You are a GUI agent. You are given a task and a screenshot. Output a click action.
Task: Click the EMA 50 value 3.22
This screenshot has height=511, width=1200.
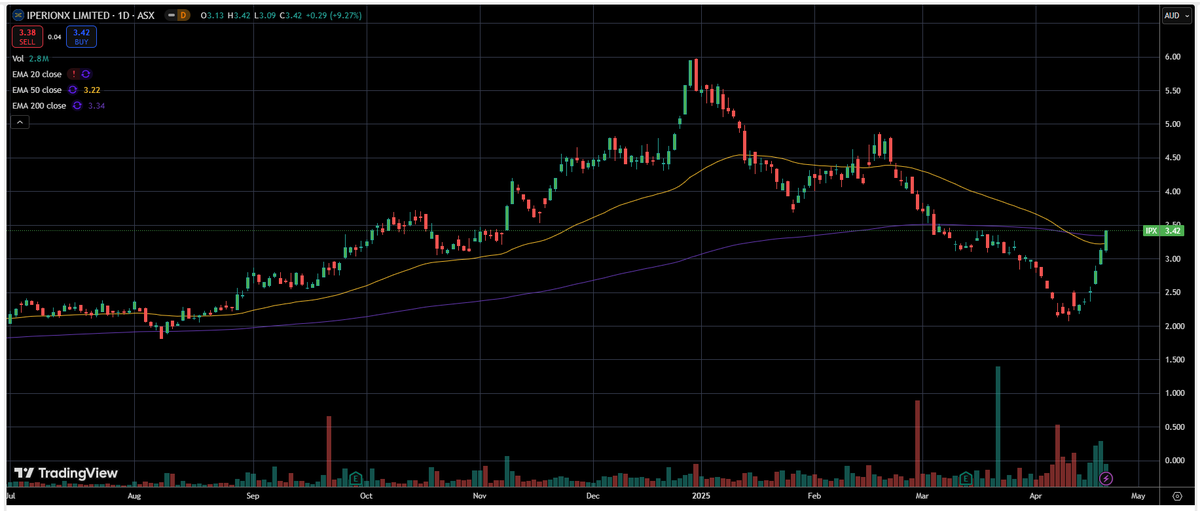click(91, 90)
